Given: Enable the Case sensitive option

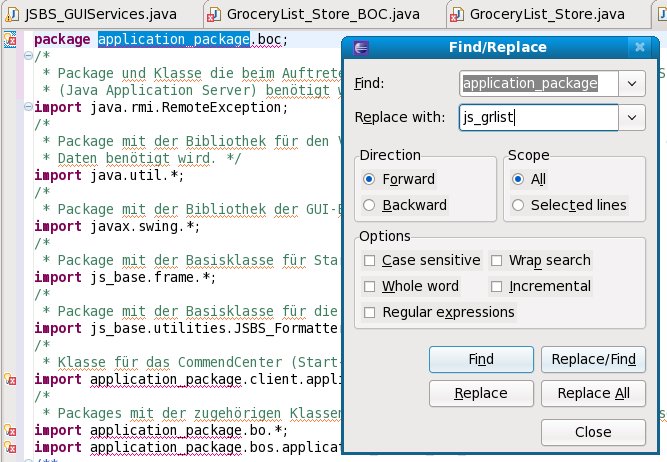Looking at the screenshot, I should [371, 260].
